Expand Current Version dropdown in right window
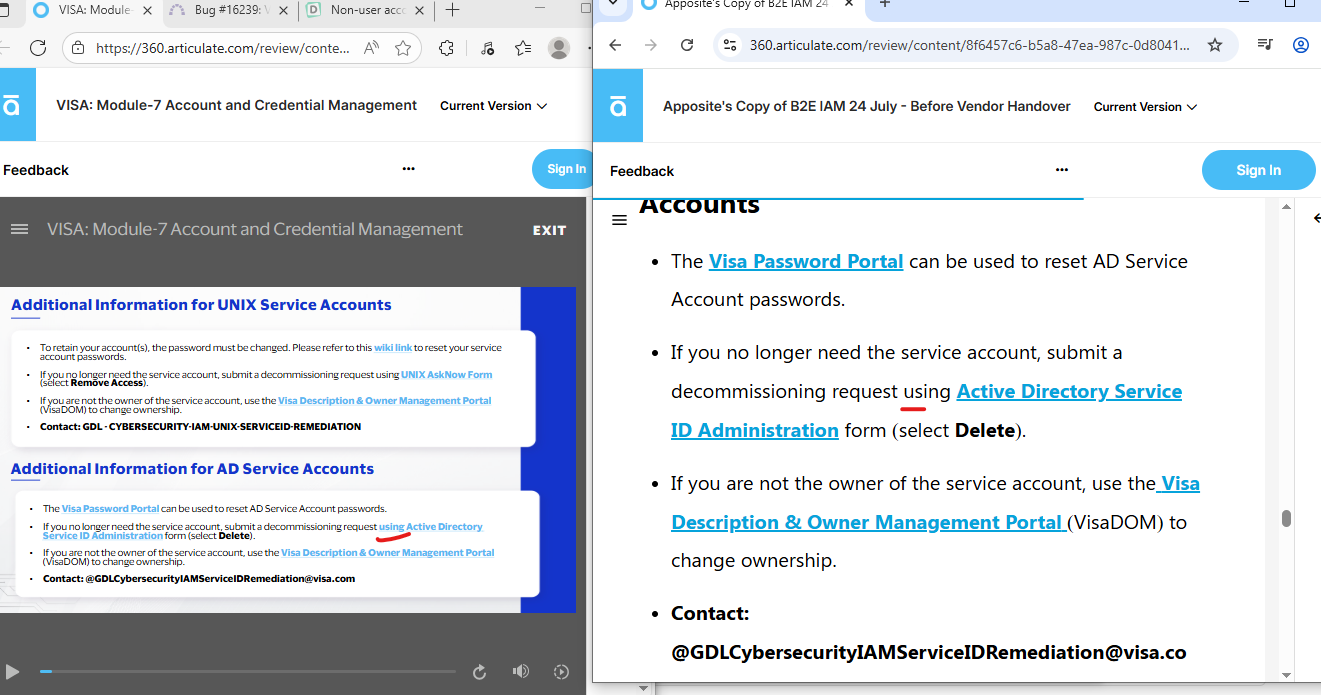 [x=1145, y=107]
